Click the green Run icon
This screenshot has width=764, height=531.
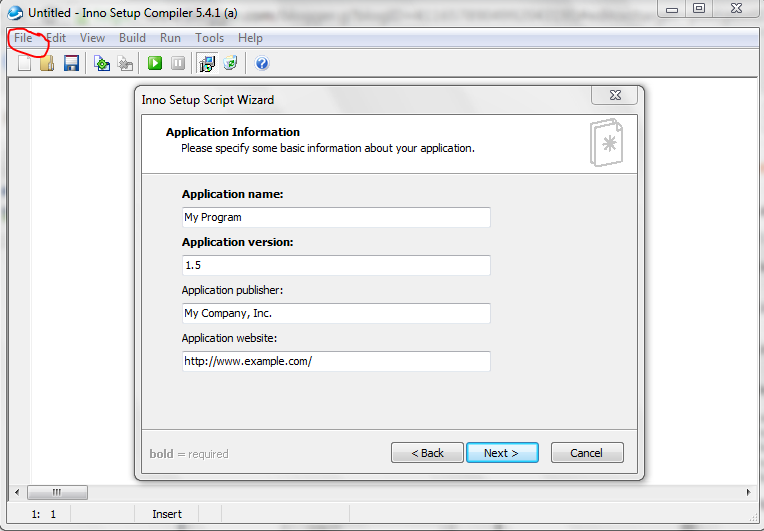click(155, 63)
